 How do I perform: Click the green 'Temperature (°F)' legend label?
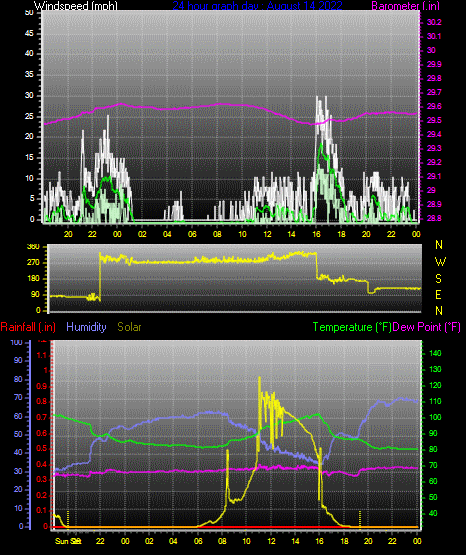click(352, 327)
